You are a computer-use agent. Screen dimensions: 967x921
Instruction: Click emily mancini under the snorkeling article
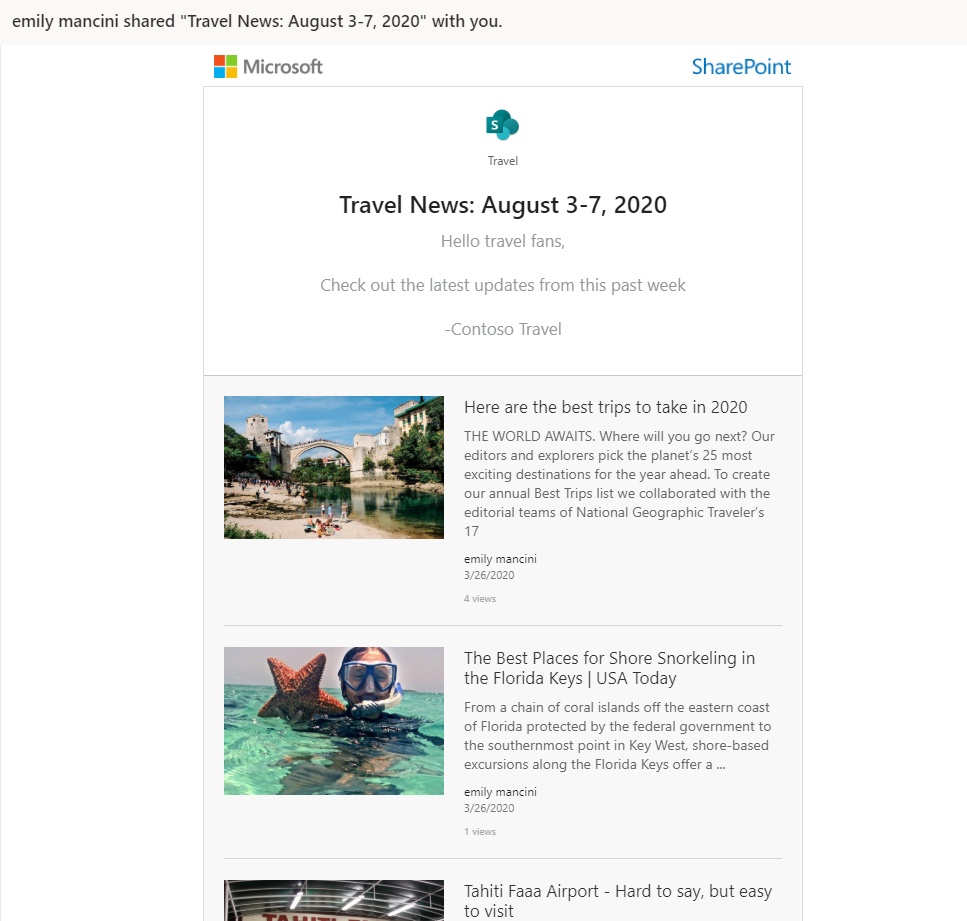click(x=500, y=792)
